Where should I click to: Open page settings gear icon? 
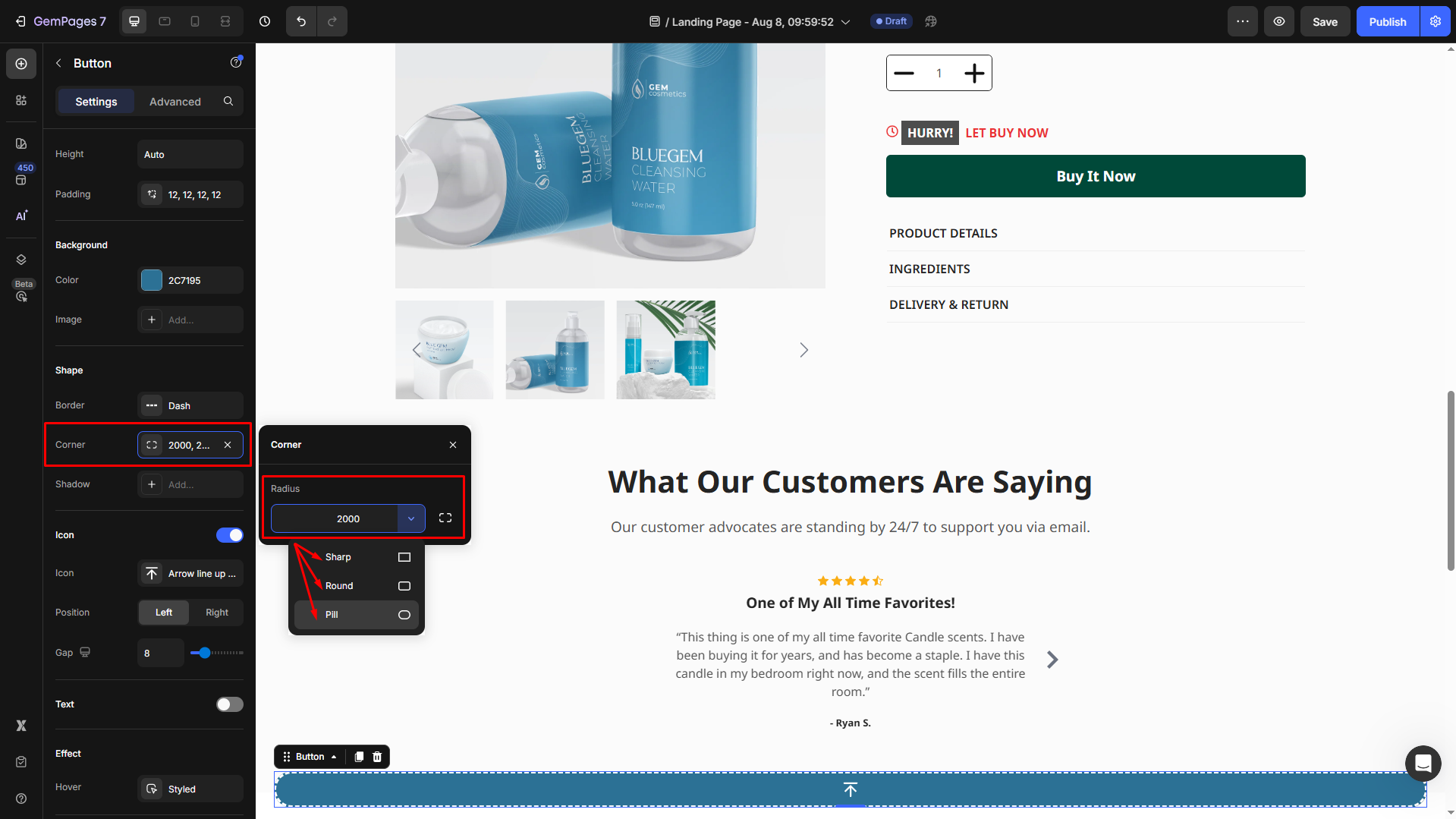tap(1436, 21)
